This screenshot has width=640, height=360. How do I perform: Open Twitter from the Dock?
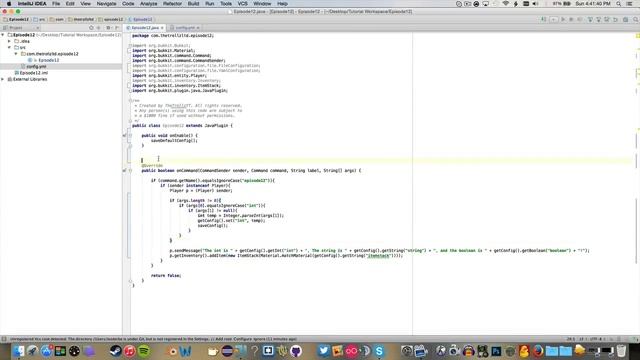pos(323,351)
